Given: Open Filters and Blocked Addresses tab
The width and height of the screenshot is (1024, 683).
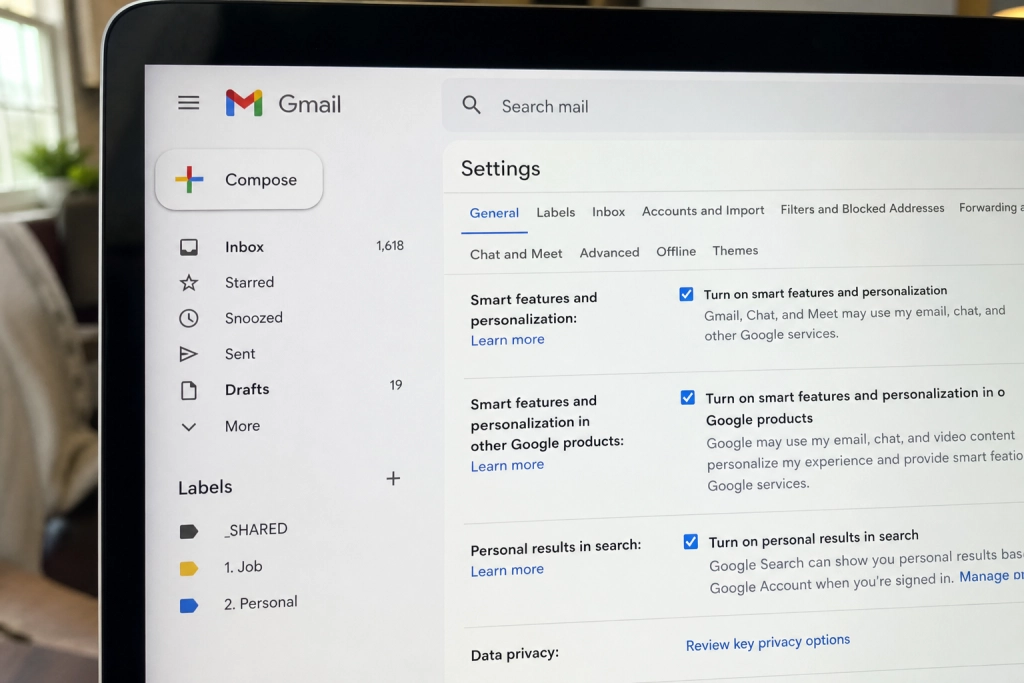Looking at the screenshot, I should click(862, 208).
